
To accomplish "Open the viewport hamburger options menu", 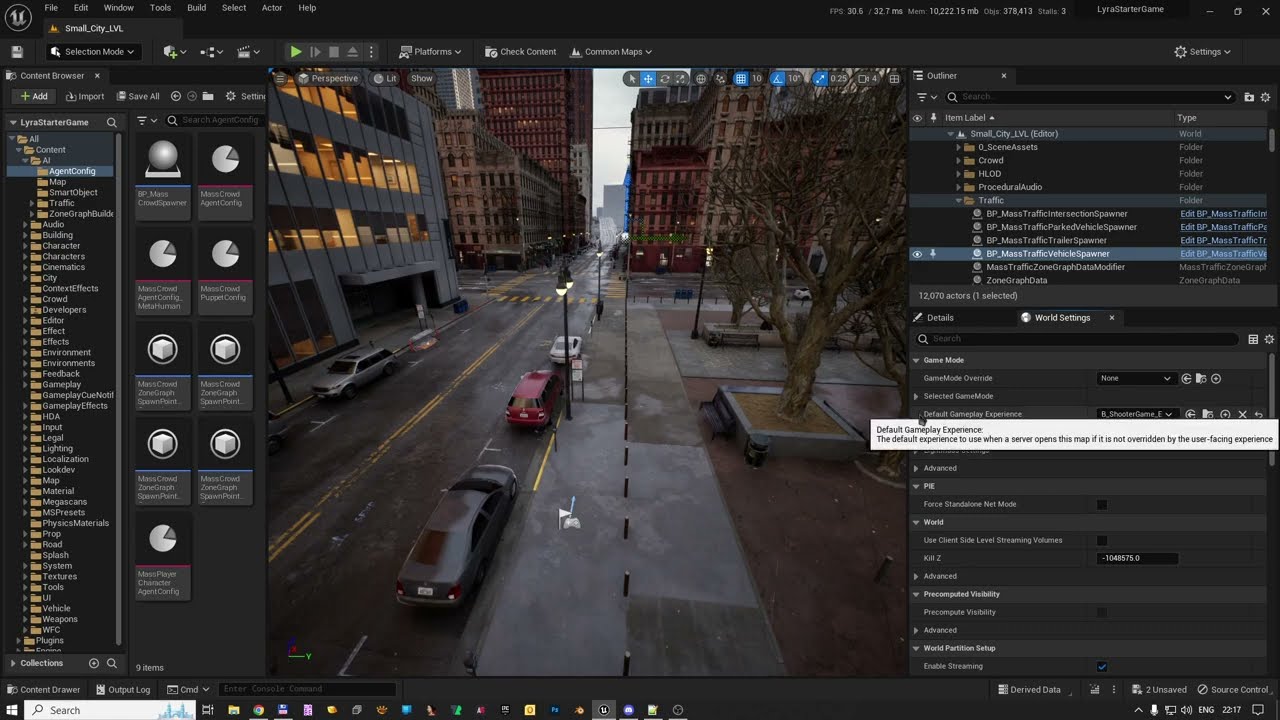I will tap(279, 78).
